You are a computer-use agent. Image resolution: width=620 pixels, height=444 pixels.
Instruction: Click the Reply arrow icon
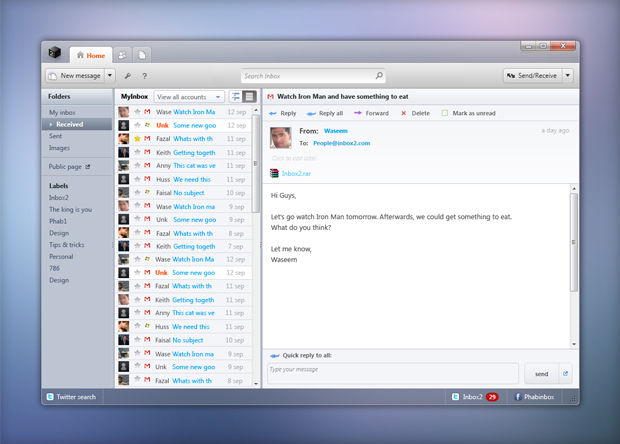[273, 113]
